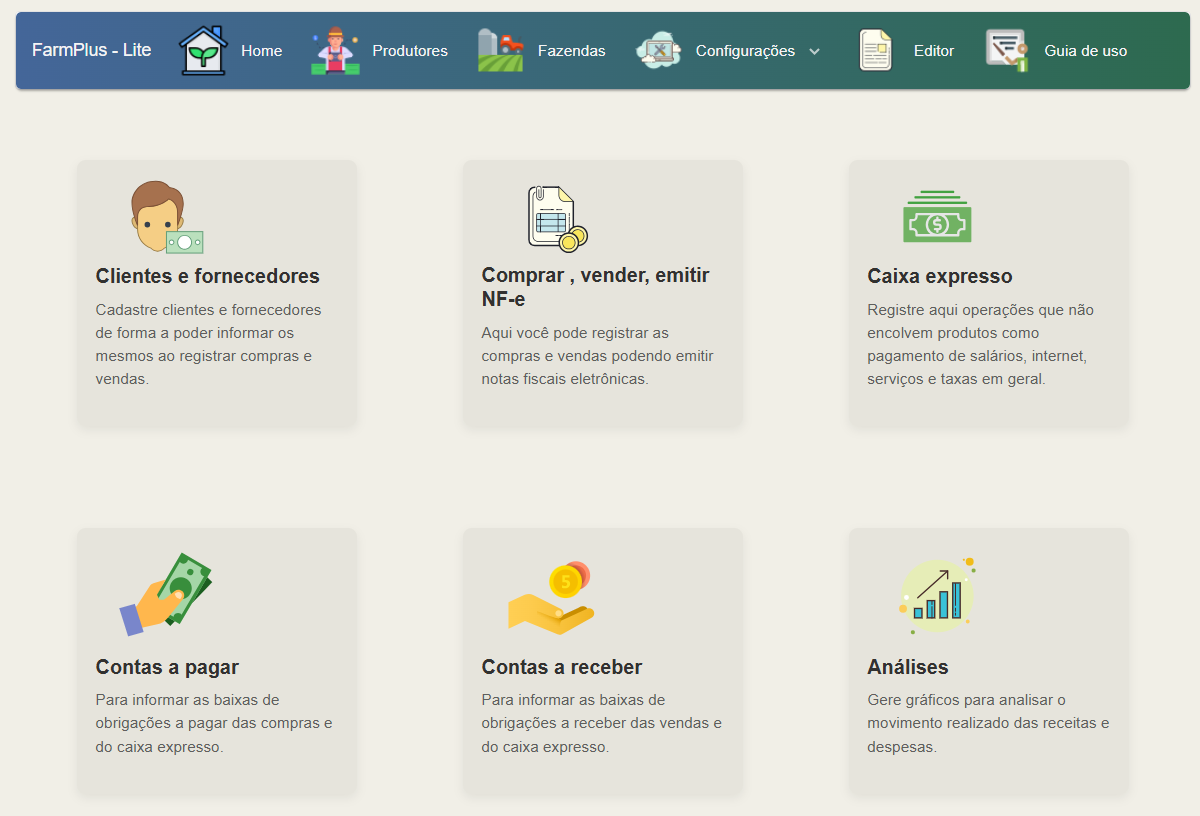1200x816 pixels.
Task: Open the Guia de uso text link
Action: [x=1085, y=51]
